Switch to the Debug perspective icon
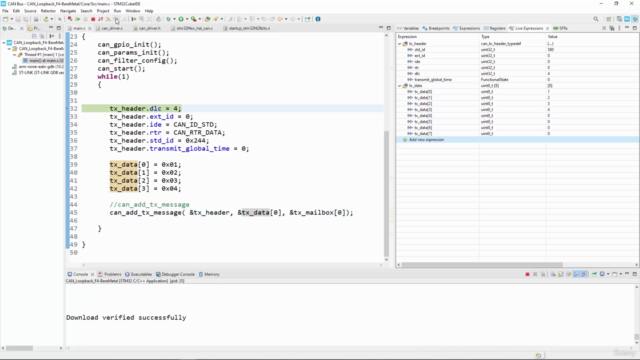Image resolution: width=640 pixels, height=360 pixels. point(635,19)
